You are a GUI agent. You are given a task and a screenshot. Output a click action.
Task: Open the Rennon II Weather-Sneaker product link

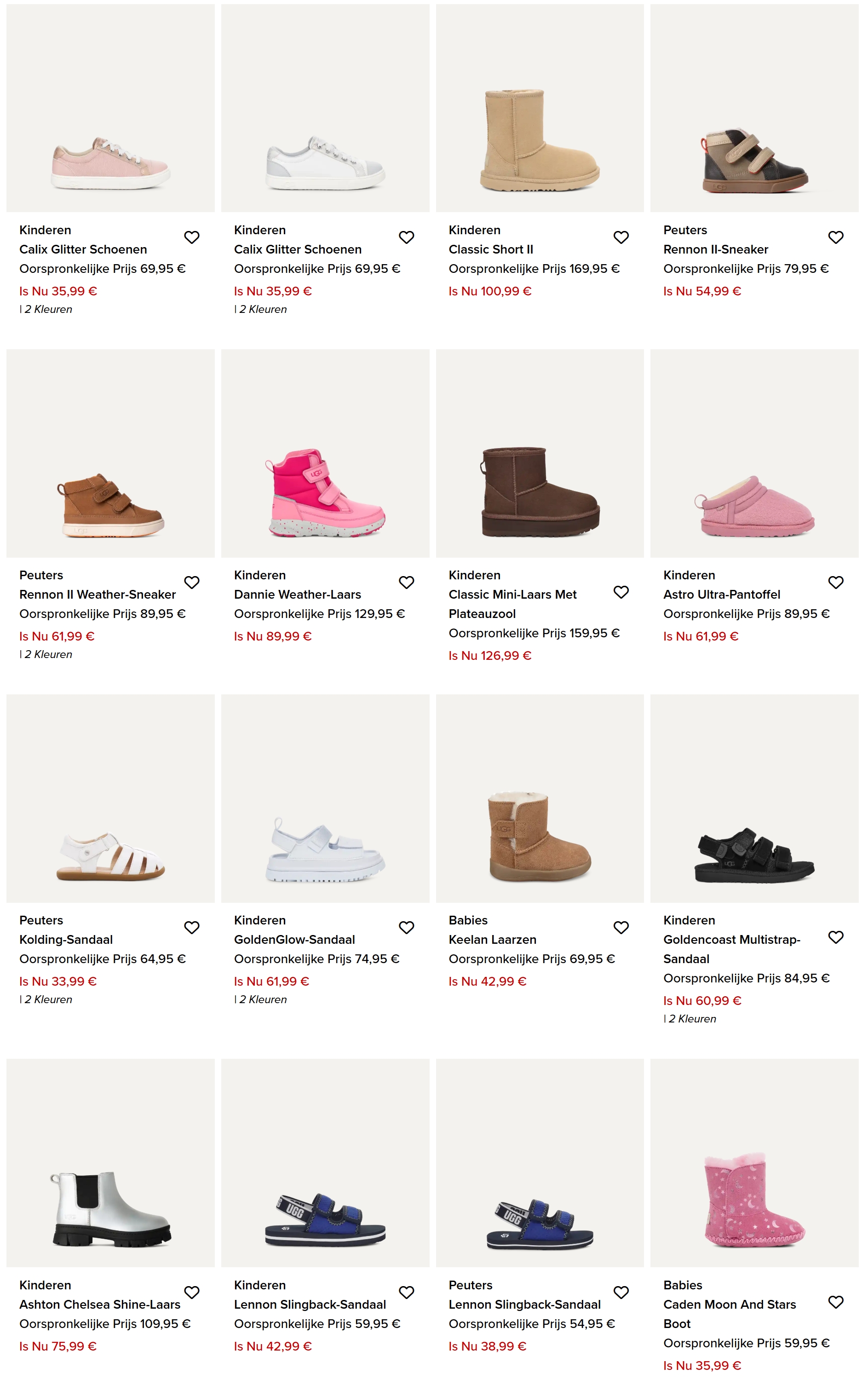pos(98,595)
